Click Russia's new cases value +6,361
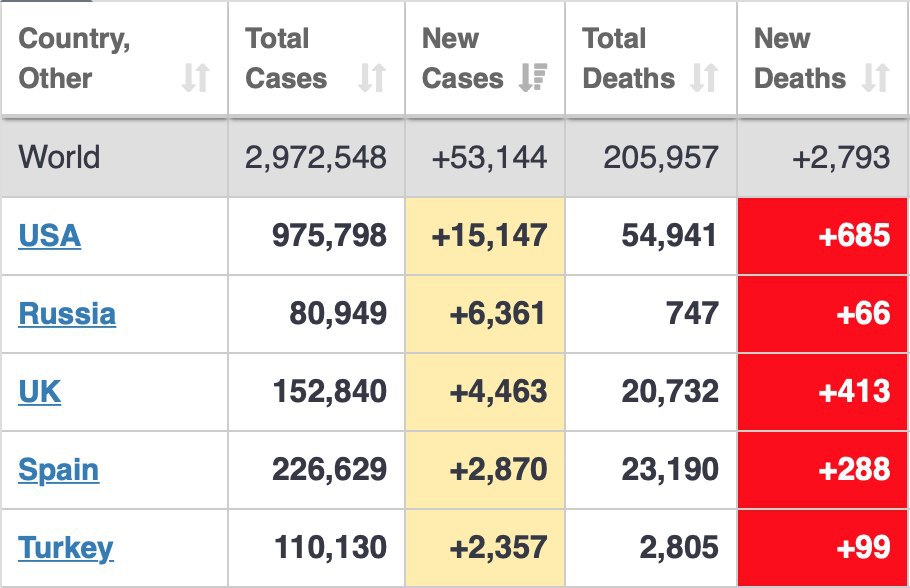 click(498, 314)
